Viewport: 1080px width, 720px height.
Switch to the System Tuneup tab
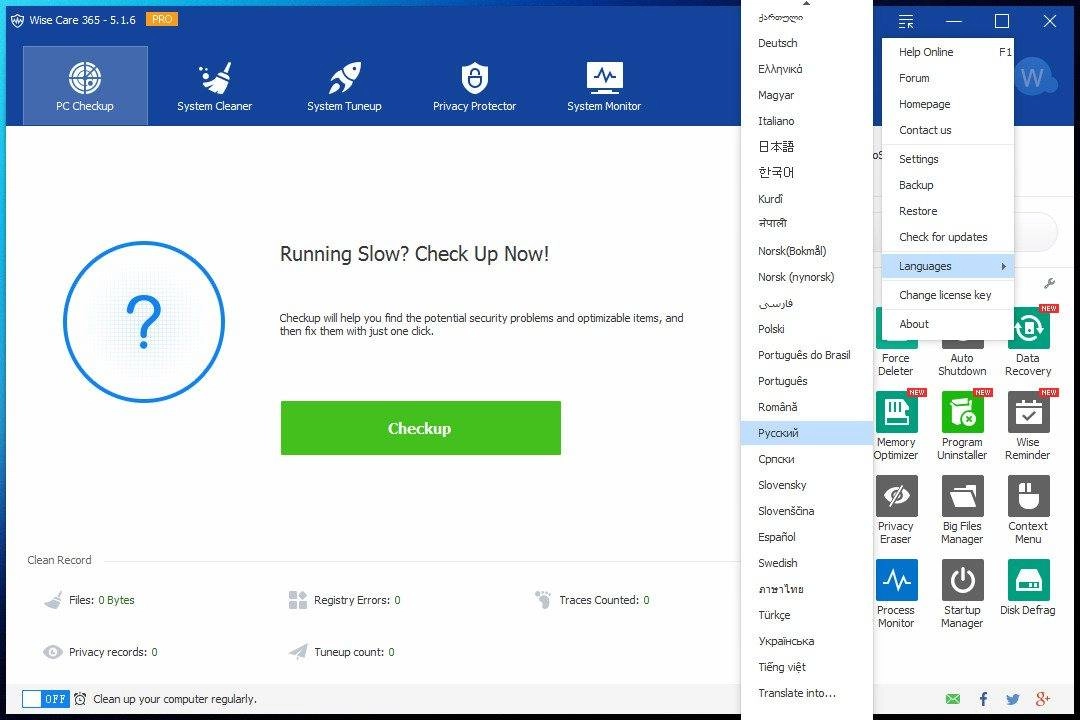(344, 85)
